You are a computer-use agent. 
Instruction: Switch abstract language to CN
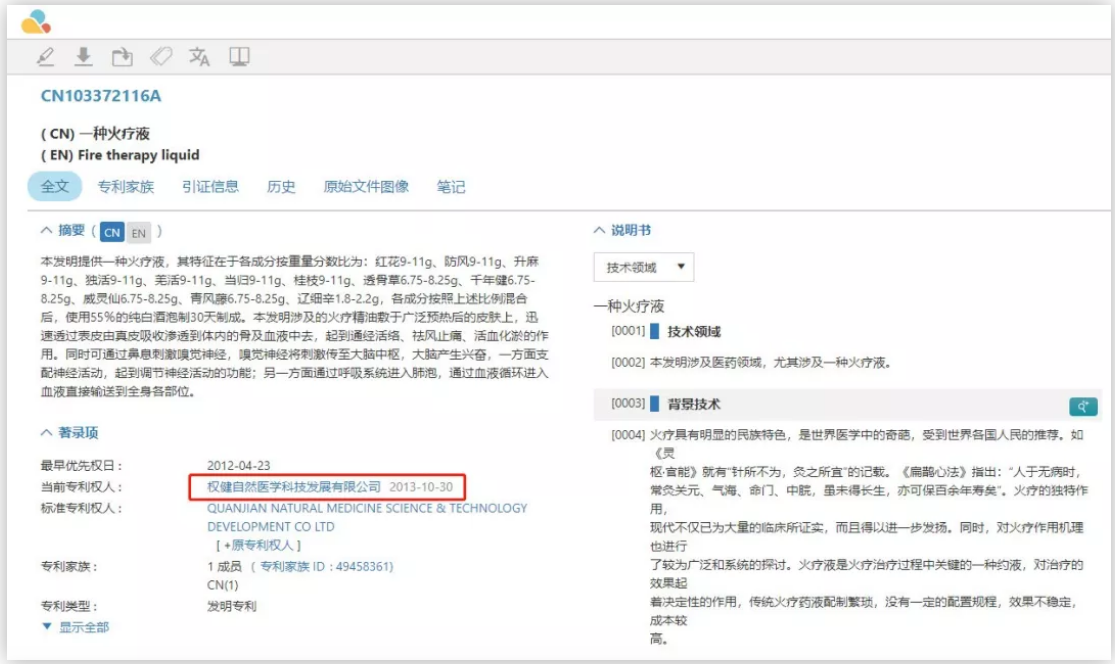(x=113, y=233)
